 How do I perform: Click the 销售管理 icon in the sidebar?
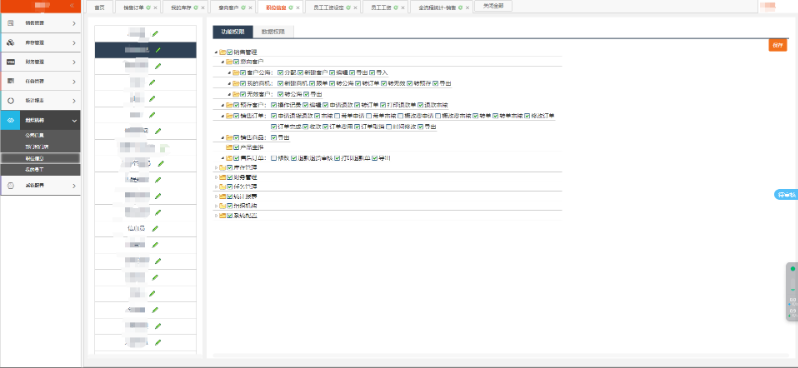click(x=11, y=23)
